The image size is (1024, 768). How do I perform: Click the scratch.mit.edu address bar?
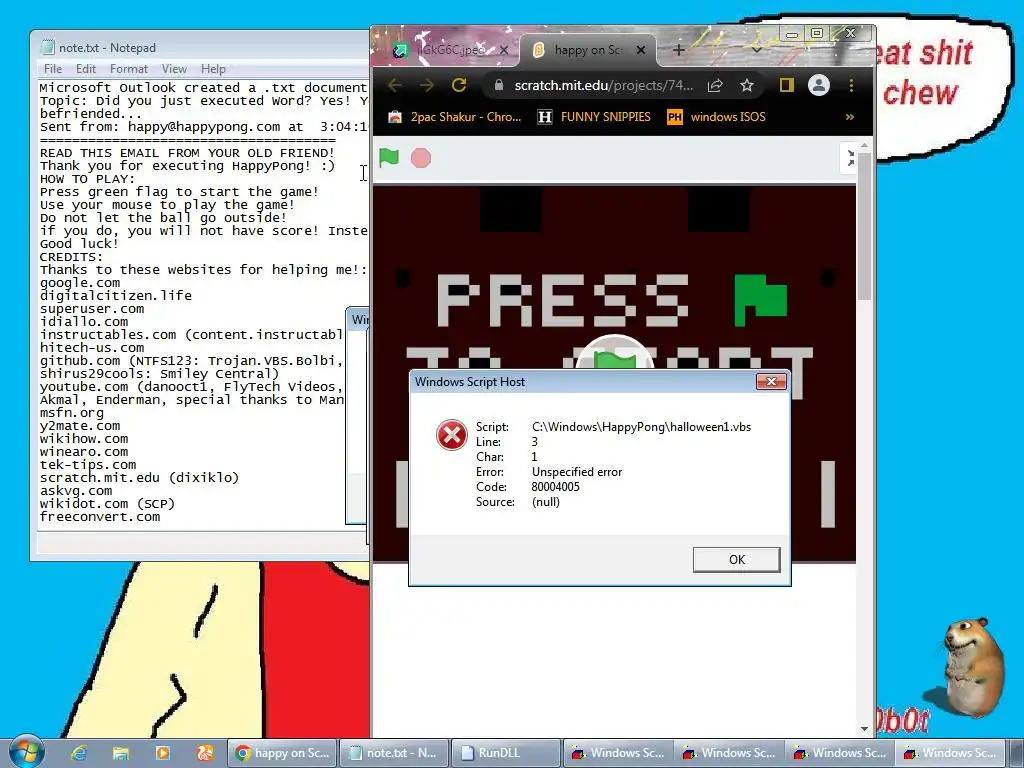pos(603,86)
